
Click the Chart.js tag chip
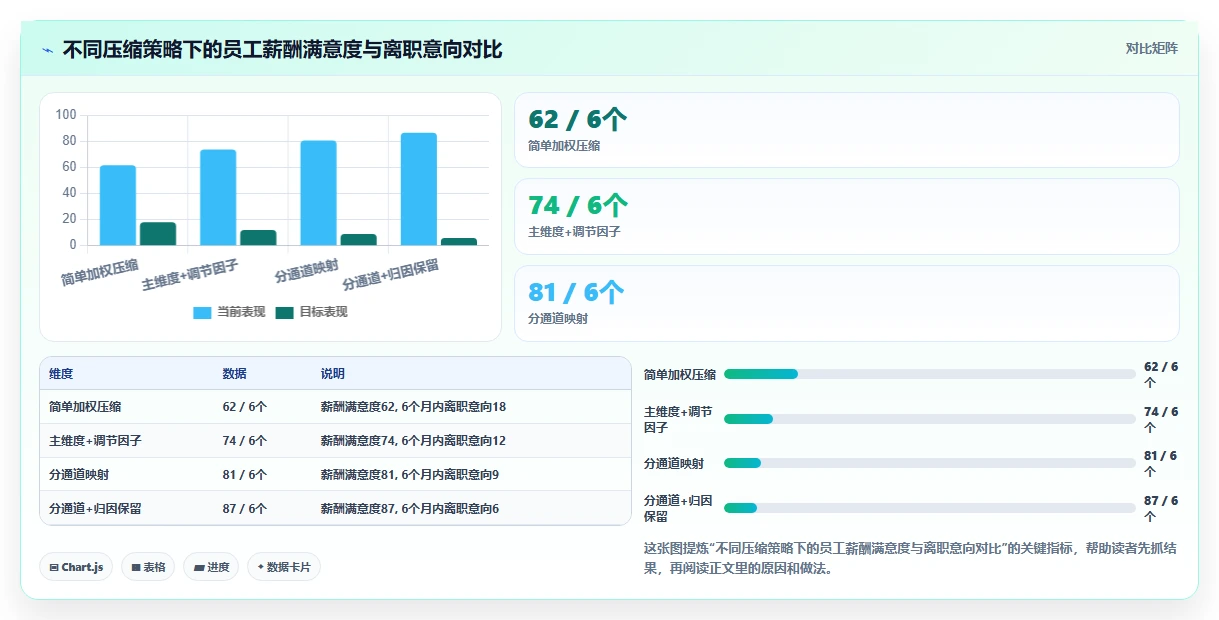click(x=76, y=567)
